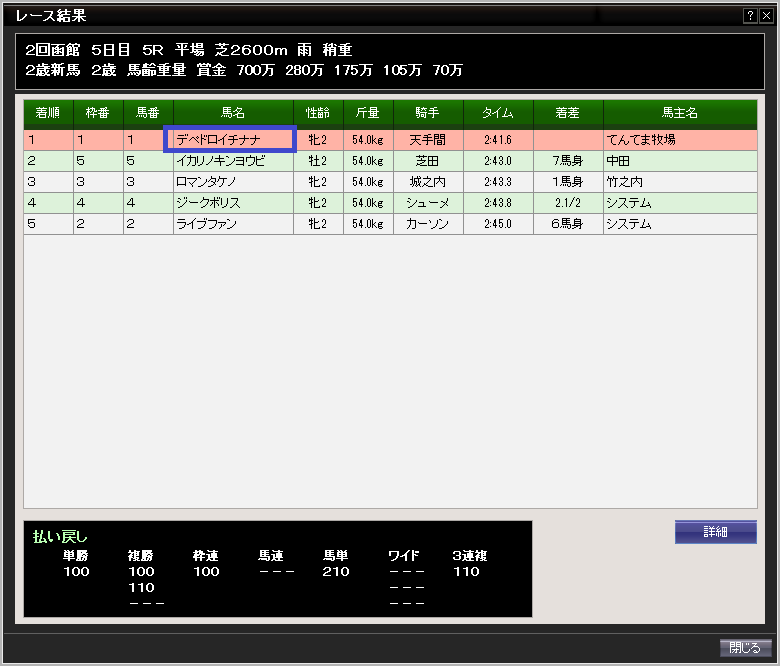This screenshot has width=780, height=666.
Task: Click jockey 城之内 cell
Action: (x=428, y=182)
